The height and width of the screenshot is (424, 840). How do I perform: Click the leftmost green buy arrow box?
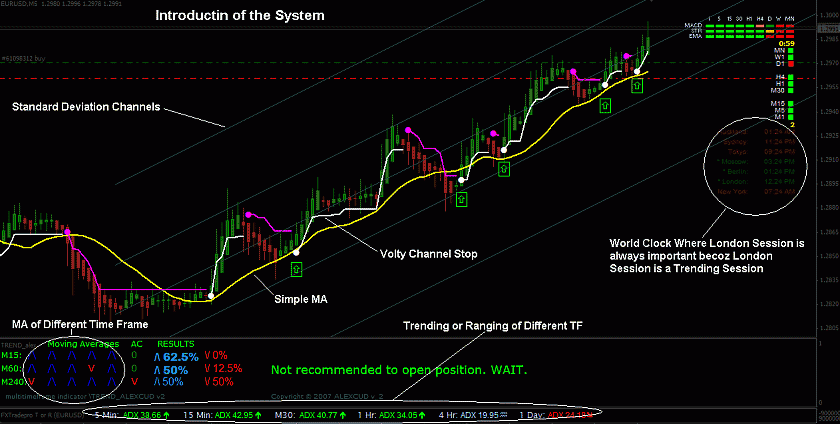pos(297,268)
